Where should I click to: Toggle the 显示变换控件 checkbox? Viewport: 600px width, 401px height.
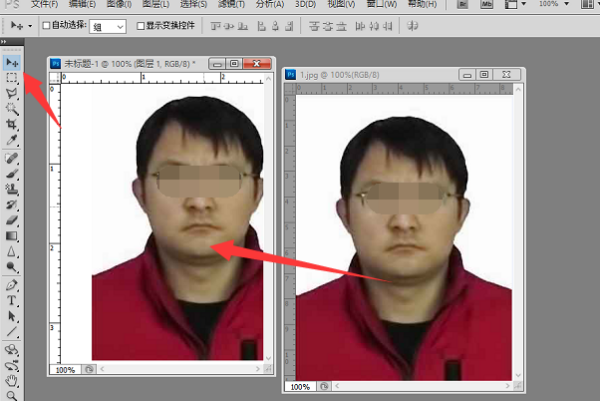141,24
